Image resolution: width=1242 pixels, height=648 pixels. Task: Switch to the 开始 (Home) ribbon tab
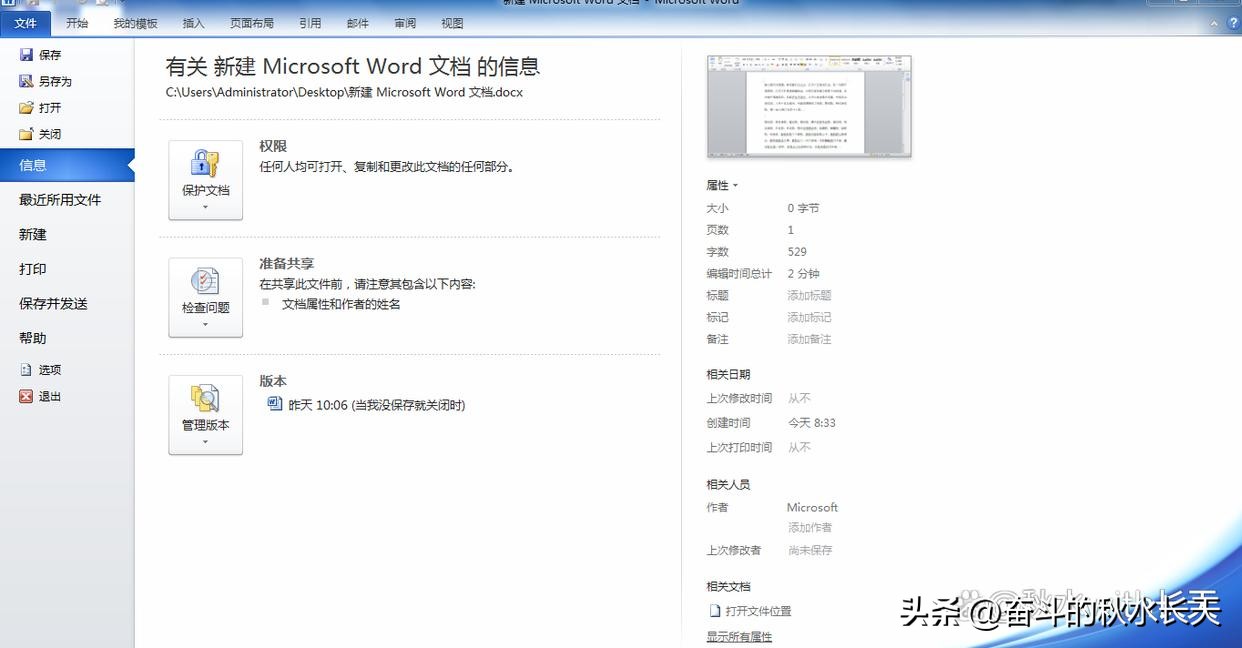click(x=77, y=22)
